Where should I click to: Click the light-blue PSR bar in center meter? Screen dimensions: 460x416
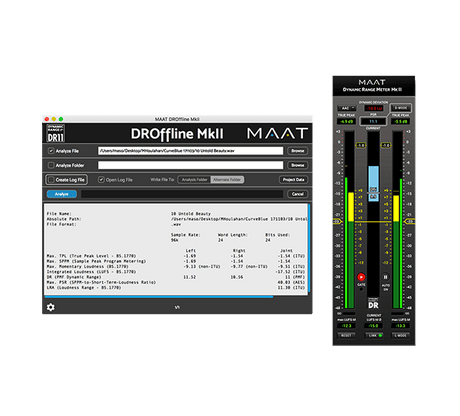[x=373, y=183]
